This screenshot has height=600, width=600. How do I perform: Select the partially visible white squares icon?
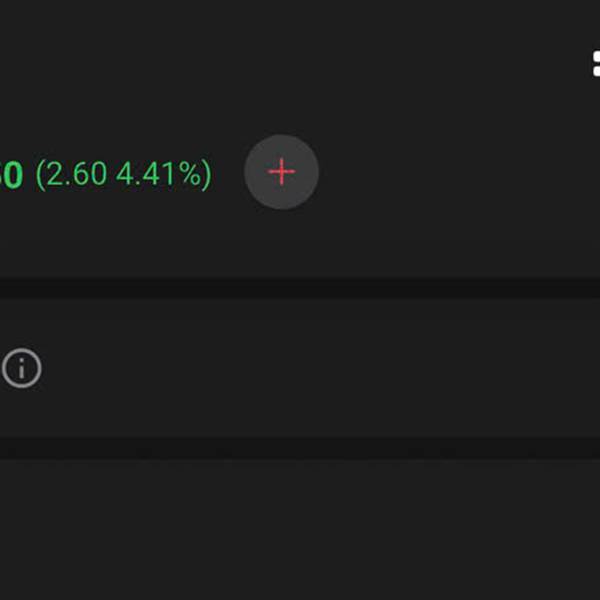tap(596, 64)
